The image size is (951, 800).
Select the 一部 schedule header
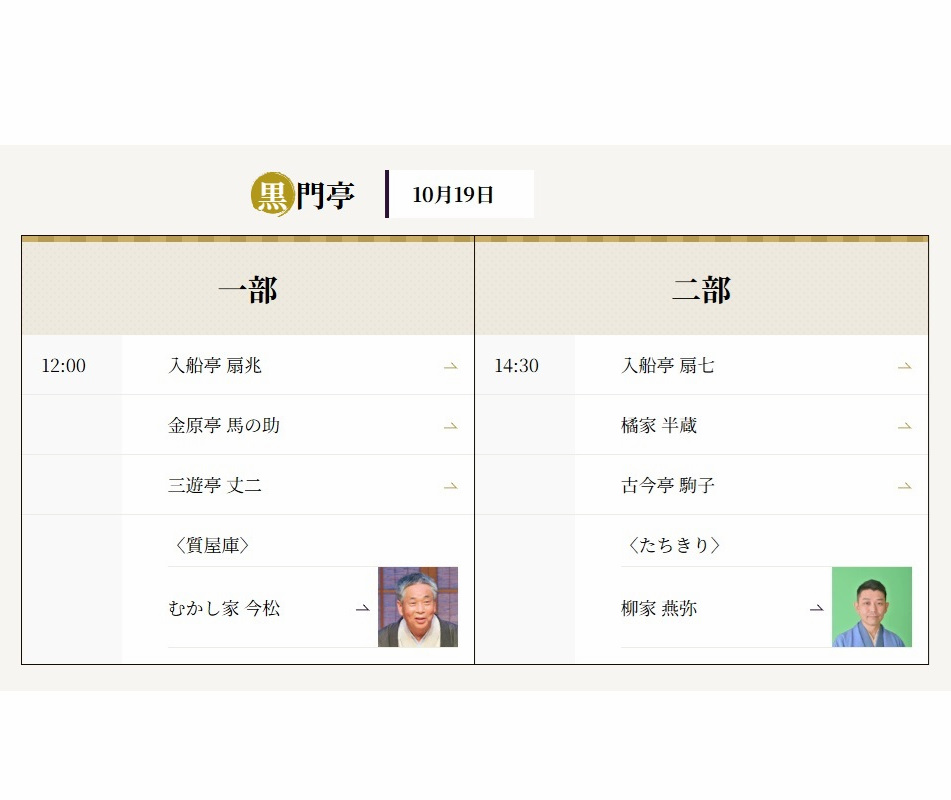248,290
